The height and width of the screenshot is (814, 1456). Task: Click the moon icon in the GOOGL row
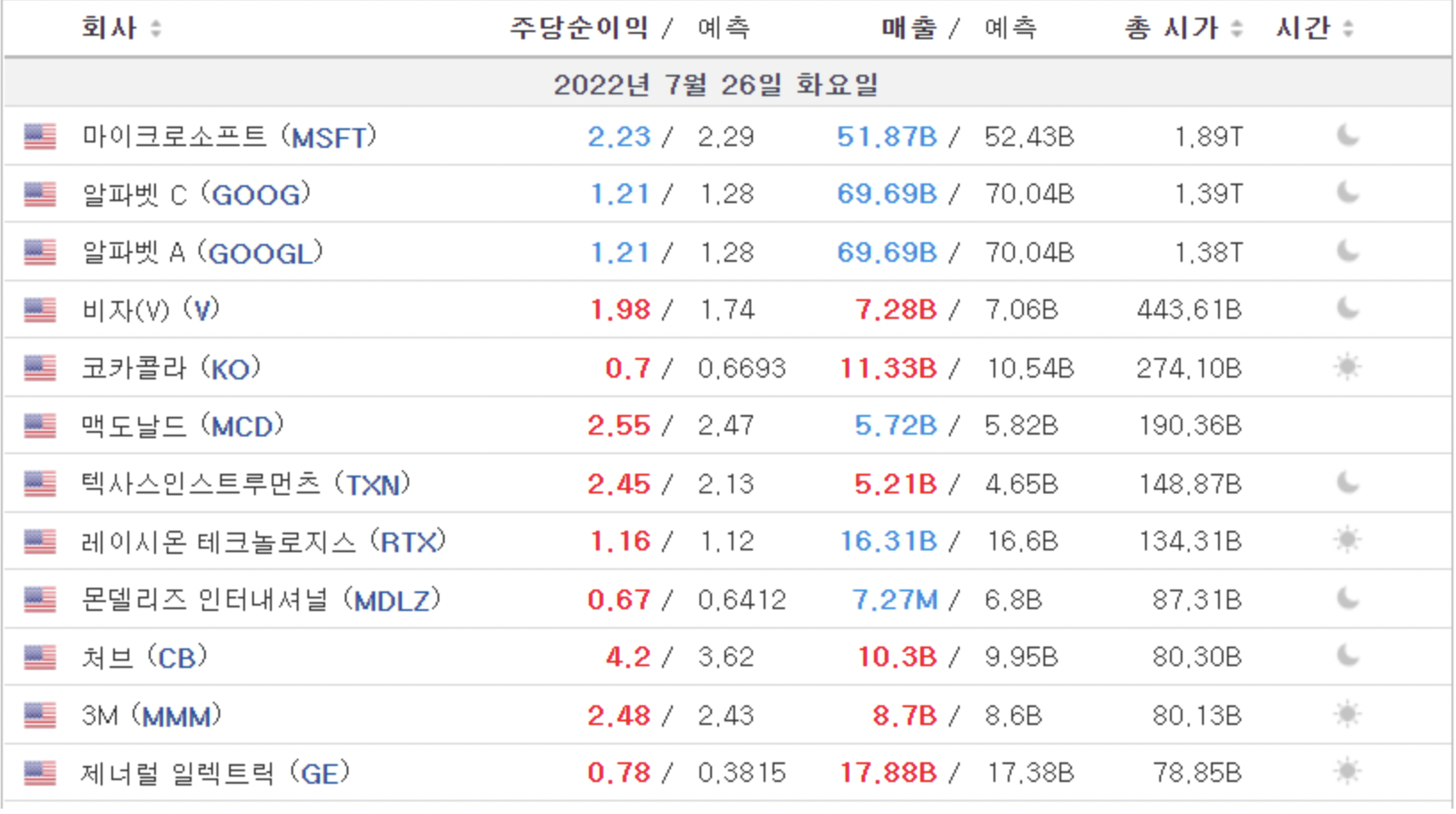(1348, 251)
